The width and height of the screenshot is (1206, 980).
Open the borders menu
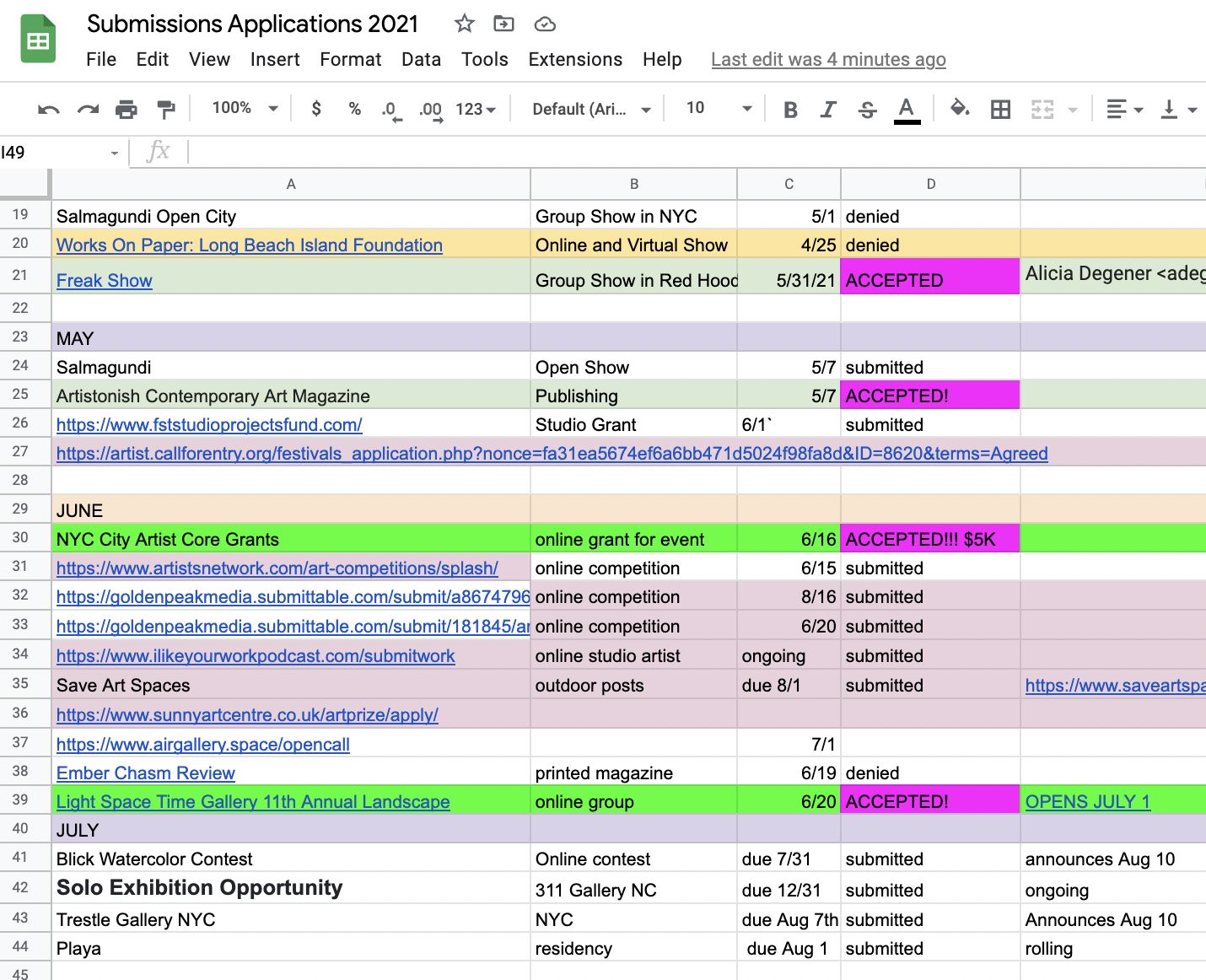pos(1000,109)
